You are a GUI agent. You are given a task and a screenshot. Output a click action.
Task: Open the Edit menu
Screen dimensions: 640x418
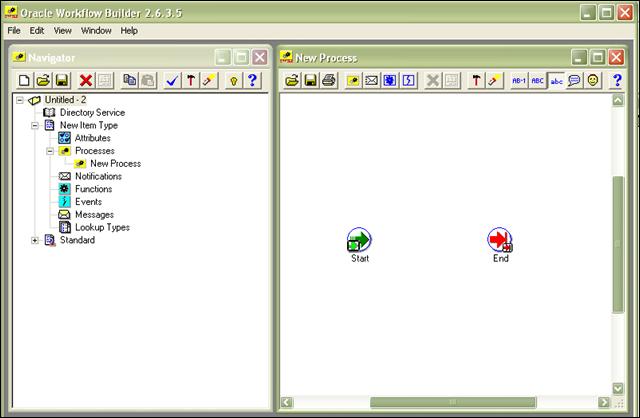[37, 31]
